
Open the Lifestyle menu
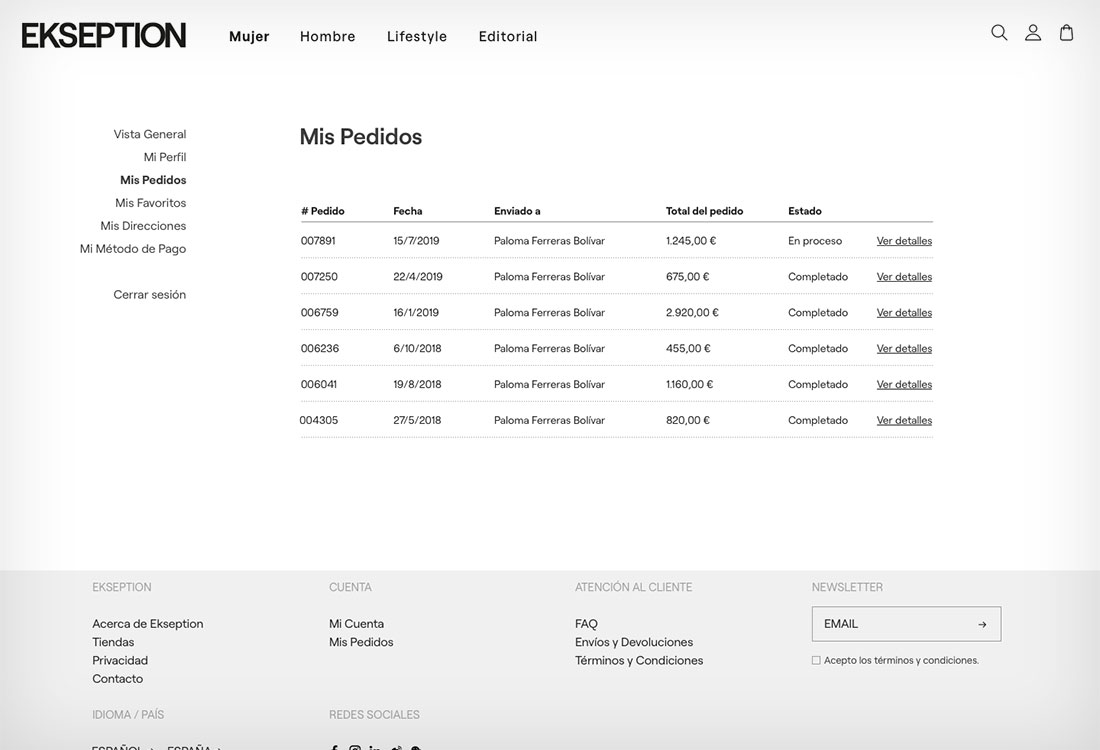(417, 37)
